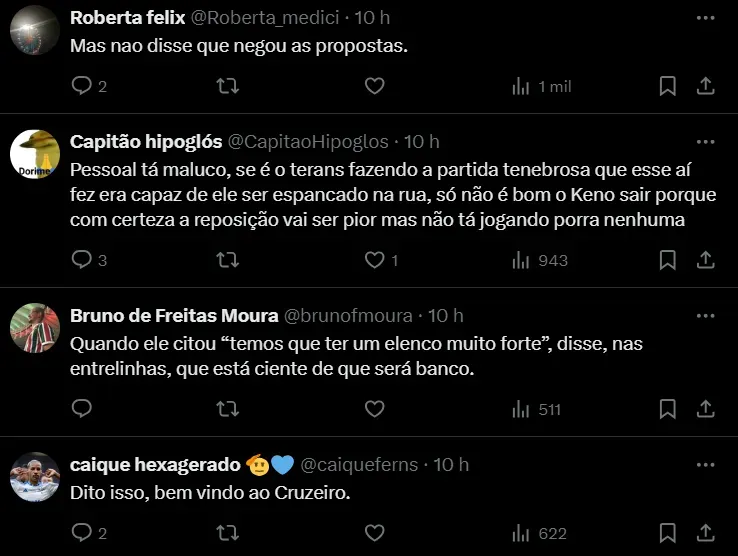
Task: Open more options on Bruno de Freitas Moura's tweet
Action: pos(705,316)
